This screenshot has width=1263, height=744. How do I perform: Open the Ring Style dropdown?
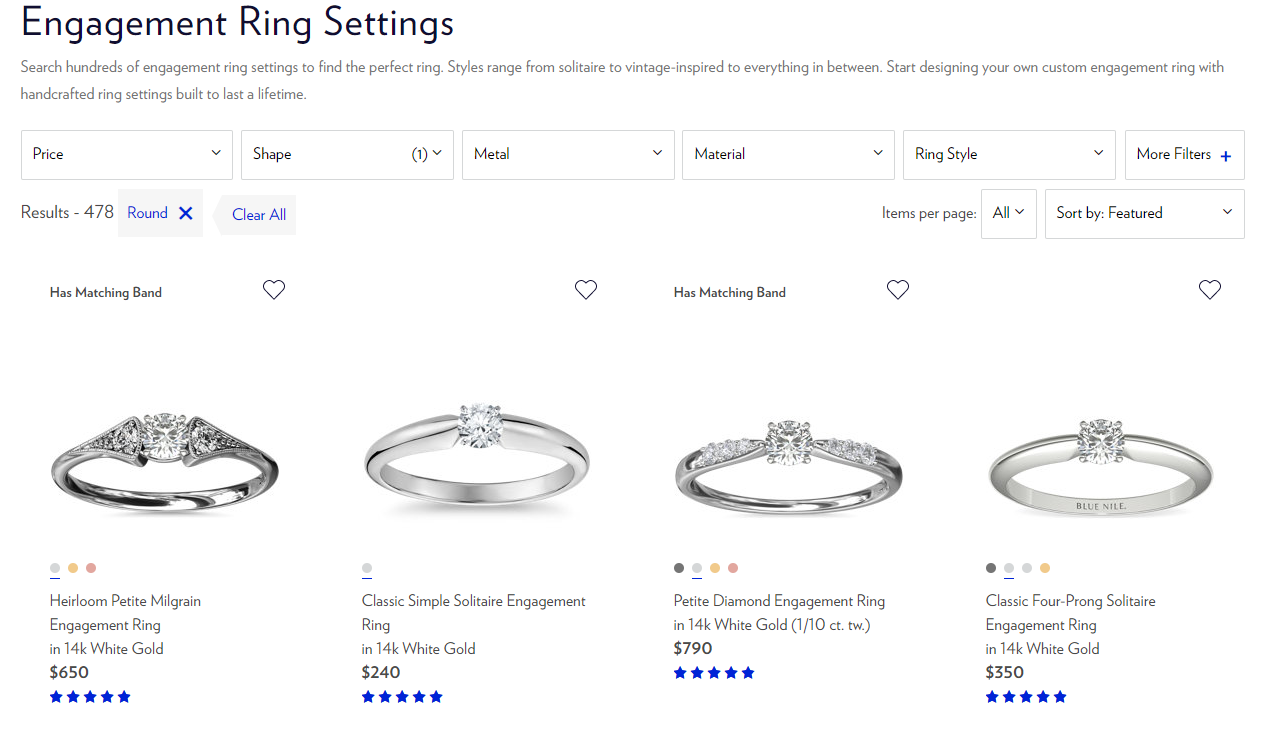[x=1009, y=154]
